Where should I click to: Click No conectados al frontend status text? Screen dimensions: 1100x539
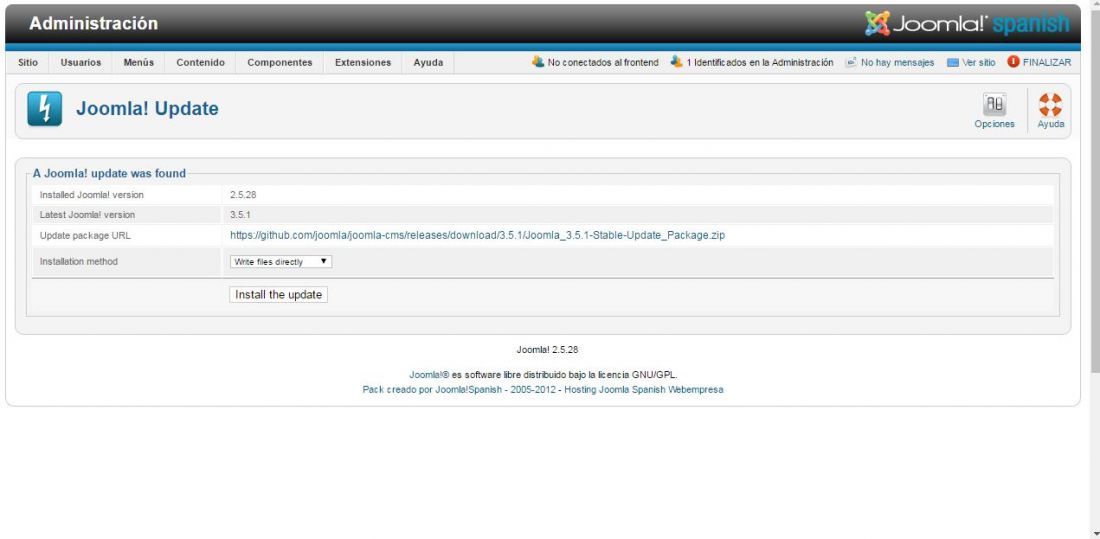[x=603, y=62]
